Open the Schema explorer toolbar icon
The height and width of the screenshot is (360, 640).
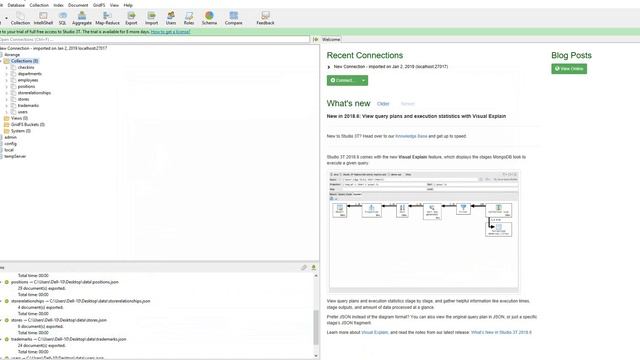(209, 18)
